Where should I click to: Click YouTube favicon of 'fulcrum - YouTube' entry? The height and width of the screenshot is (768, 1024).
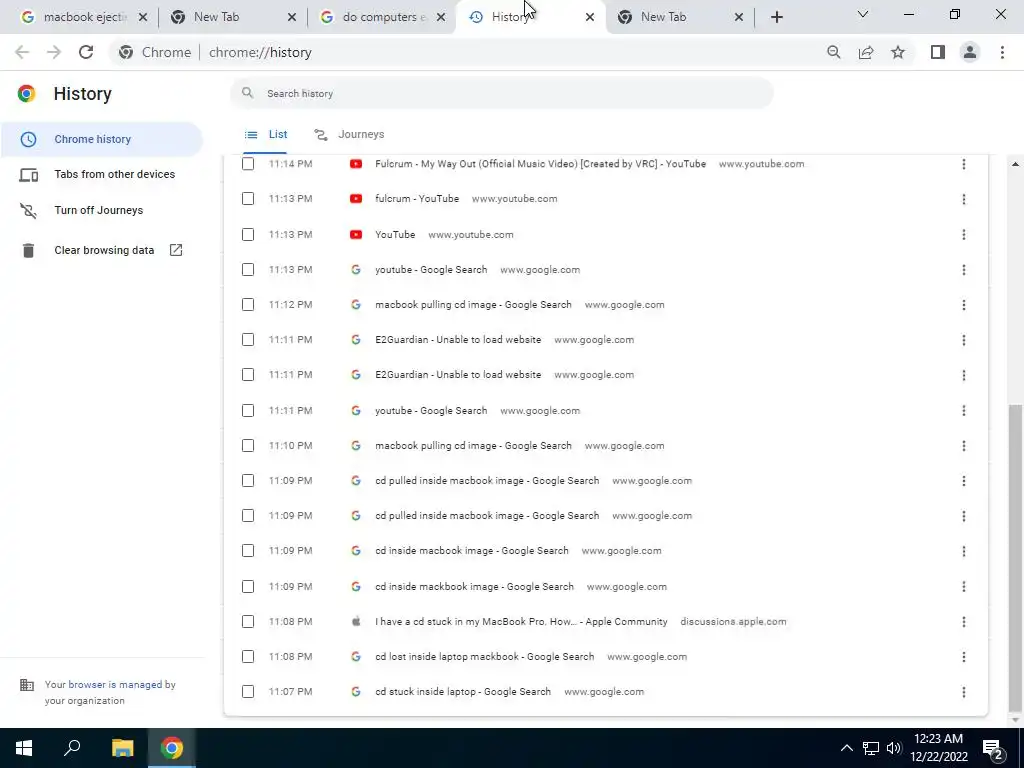point(356,199)
